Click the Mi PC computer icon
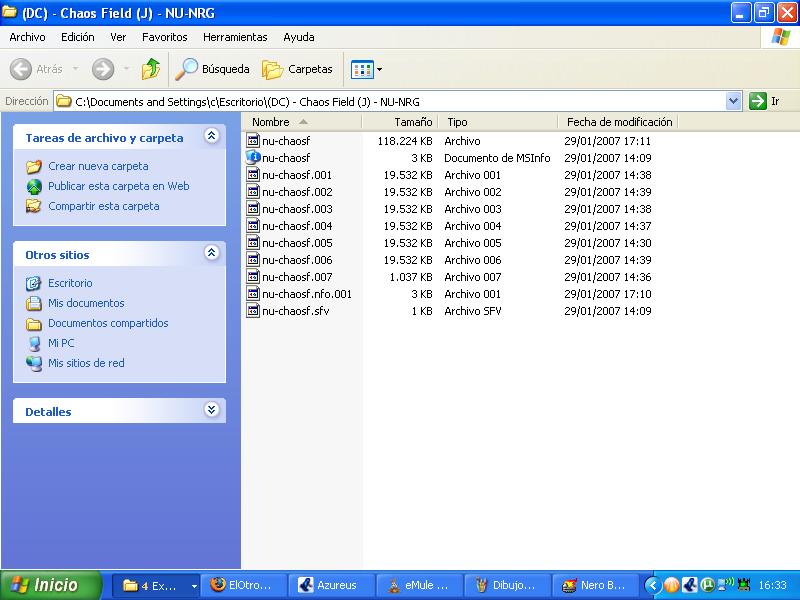Screen dimensions: 800x600 34,343
